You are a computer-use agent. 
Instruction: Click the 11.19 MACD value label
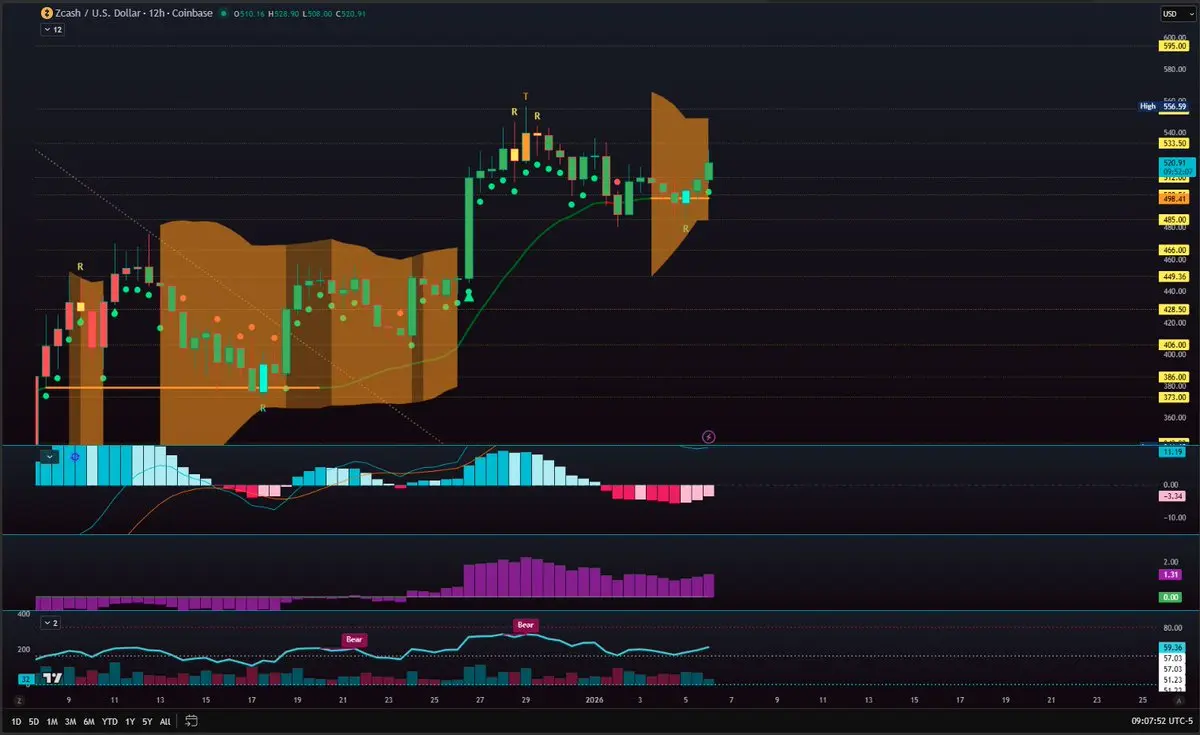tap(1172, 452)
